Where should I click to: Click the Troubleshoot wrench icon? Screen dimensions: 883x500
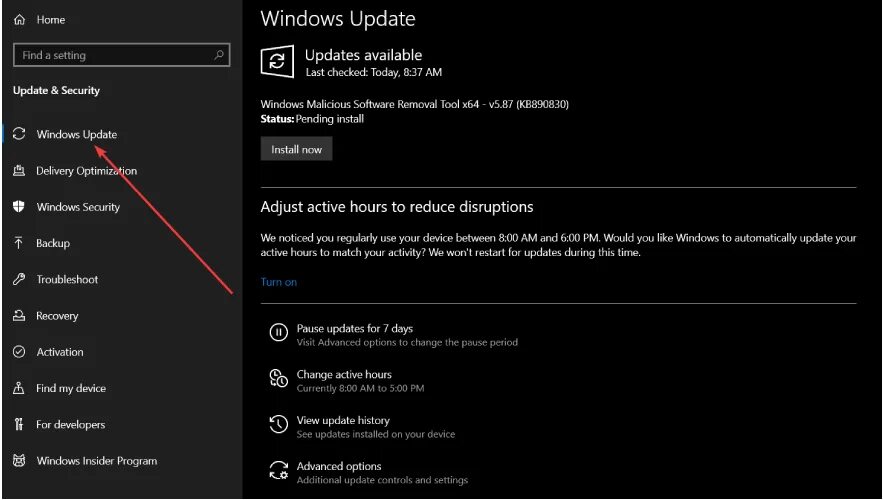pyautogui.click(x=19, y=279)
